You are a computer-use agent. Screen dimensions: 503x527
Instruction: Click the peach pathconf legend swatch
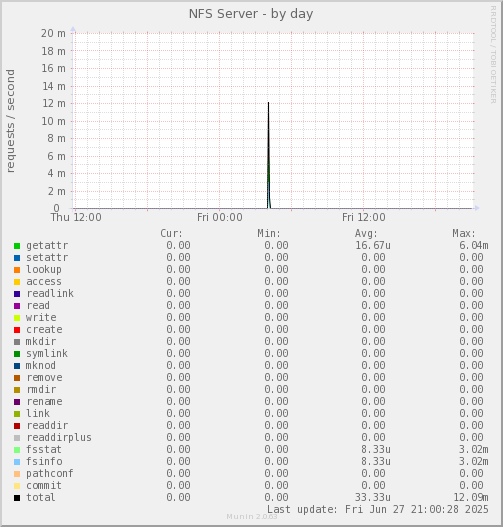coord(17,474)
